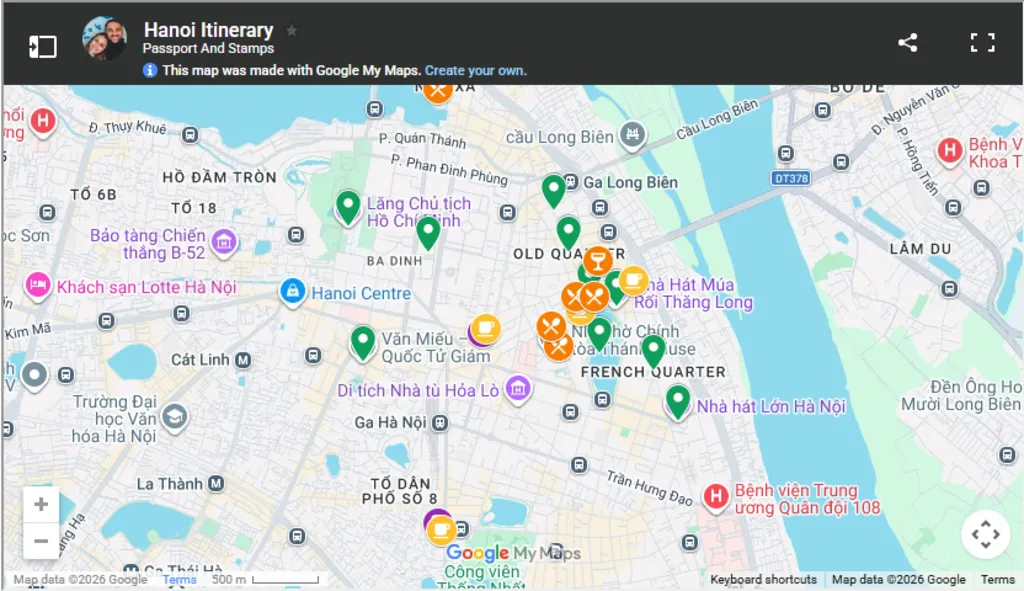
Task: Select yellow coffee cup pin near Nhà Hát Múa Rối
Action: [633, 281]
